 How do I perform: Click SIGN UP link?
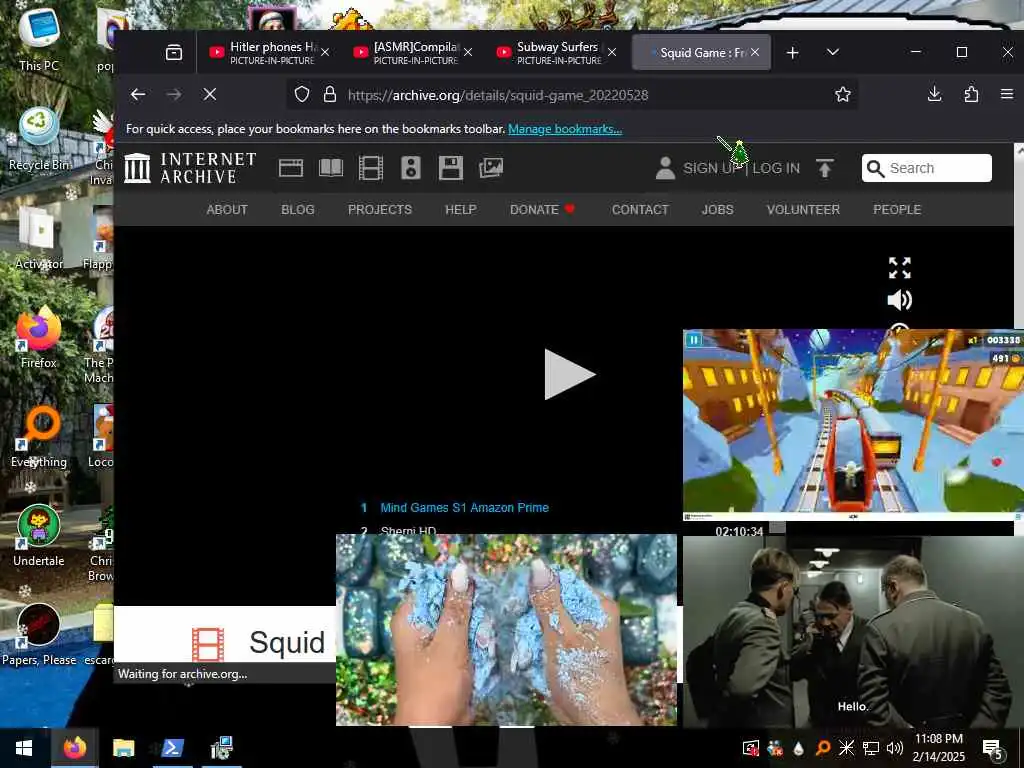(711, 168)
